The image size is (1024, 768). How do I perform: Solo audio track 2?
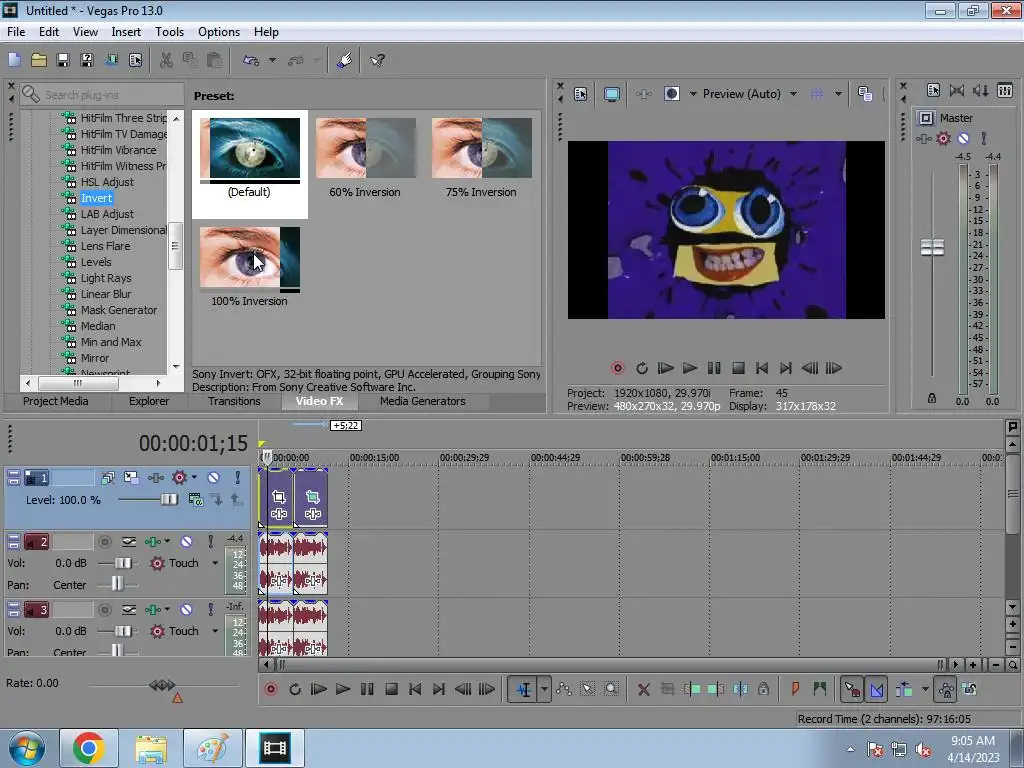click(210, 541)
